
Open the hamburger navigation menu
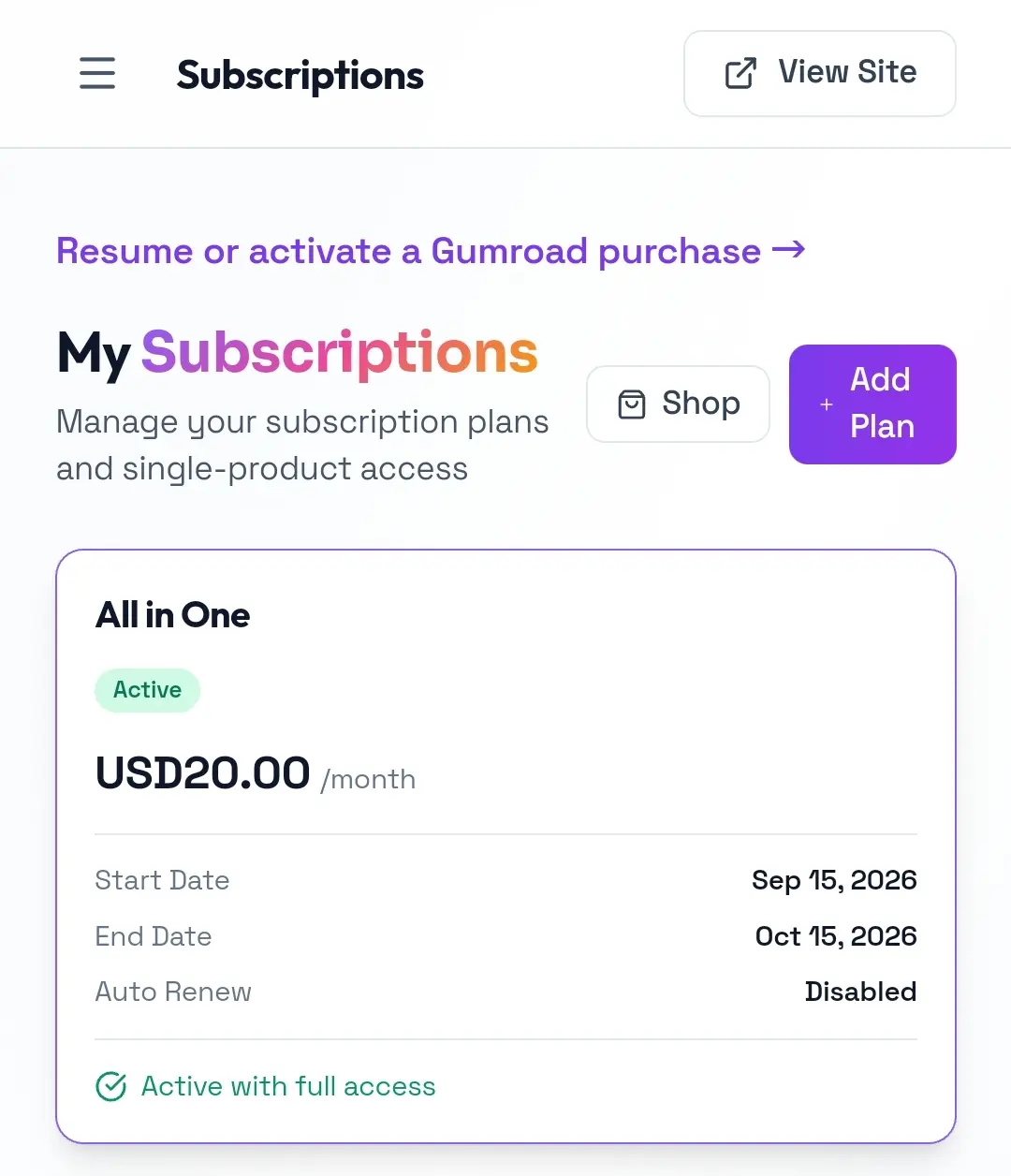tap(97, 73)
